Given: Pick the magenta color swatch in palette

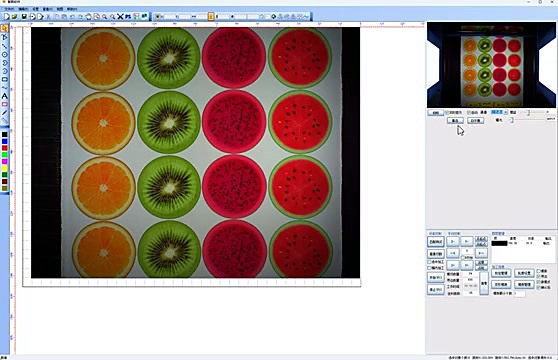Looking at the screenshot, I should click(x=5, y=162).
